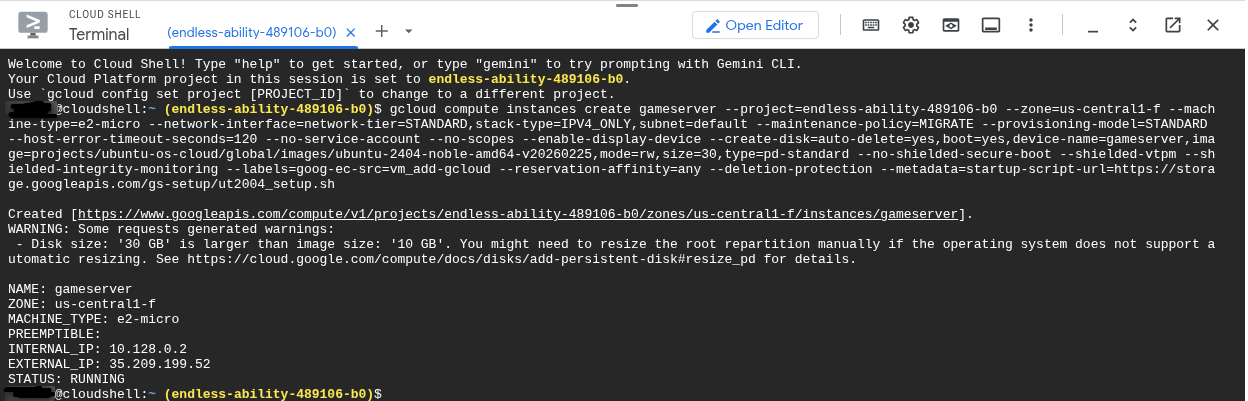
Task: Click the EXTERNAL_IP 35.209.199.52 output line
Action: pos(109,364)
